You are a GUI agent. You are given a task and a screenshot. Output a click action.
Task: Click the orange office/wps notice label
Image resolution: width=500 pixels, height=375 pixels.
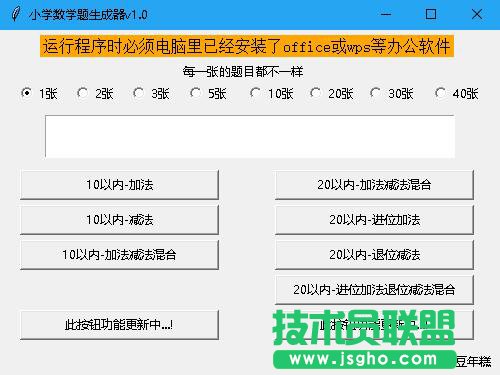tap(247, 46)
